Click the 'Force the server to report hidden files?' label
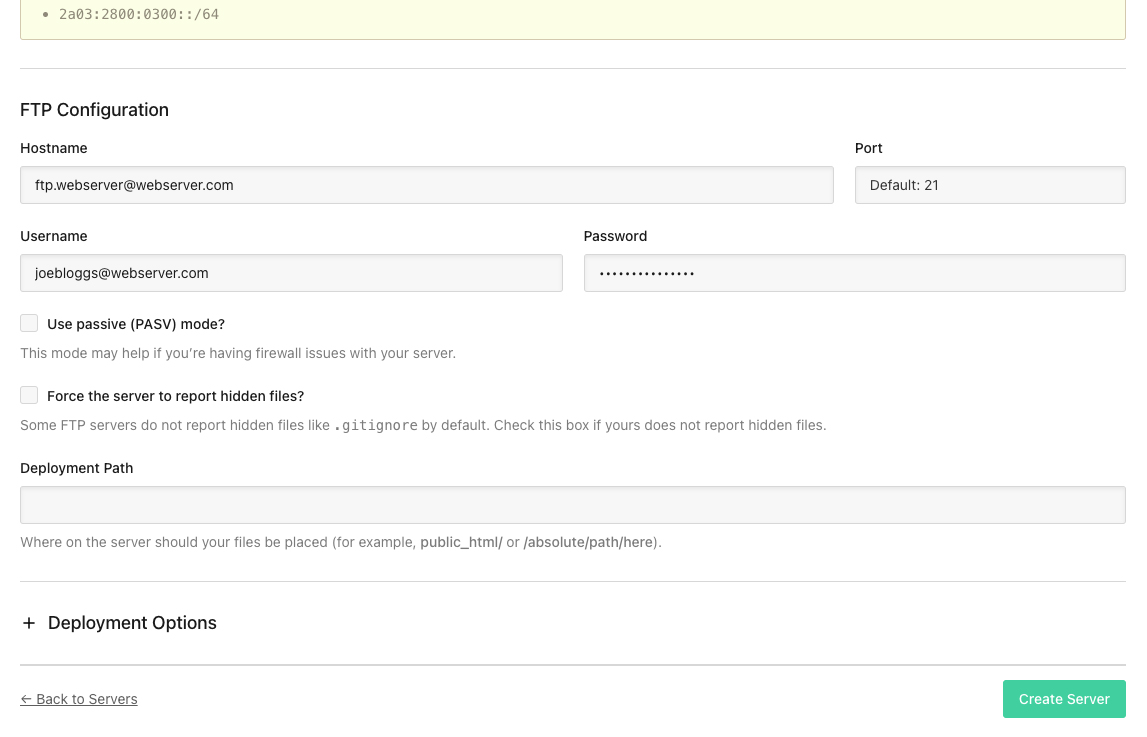 tap(175, 396)
